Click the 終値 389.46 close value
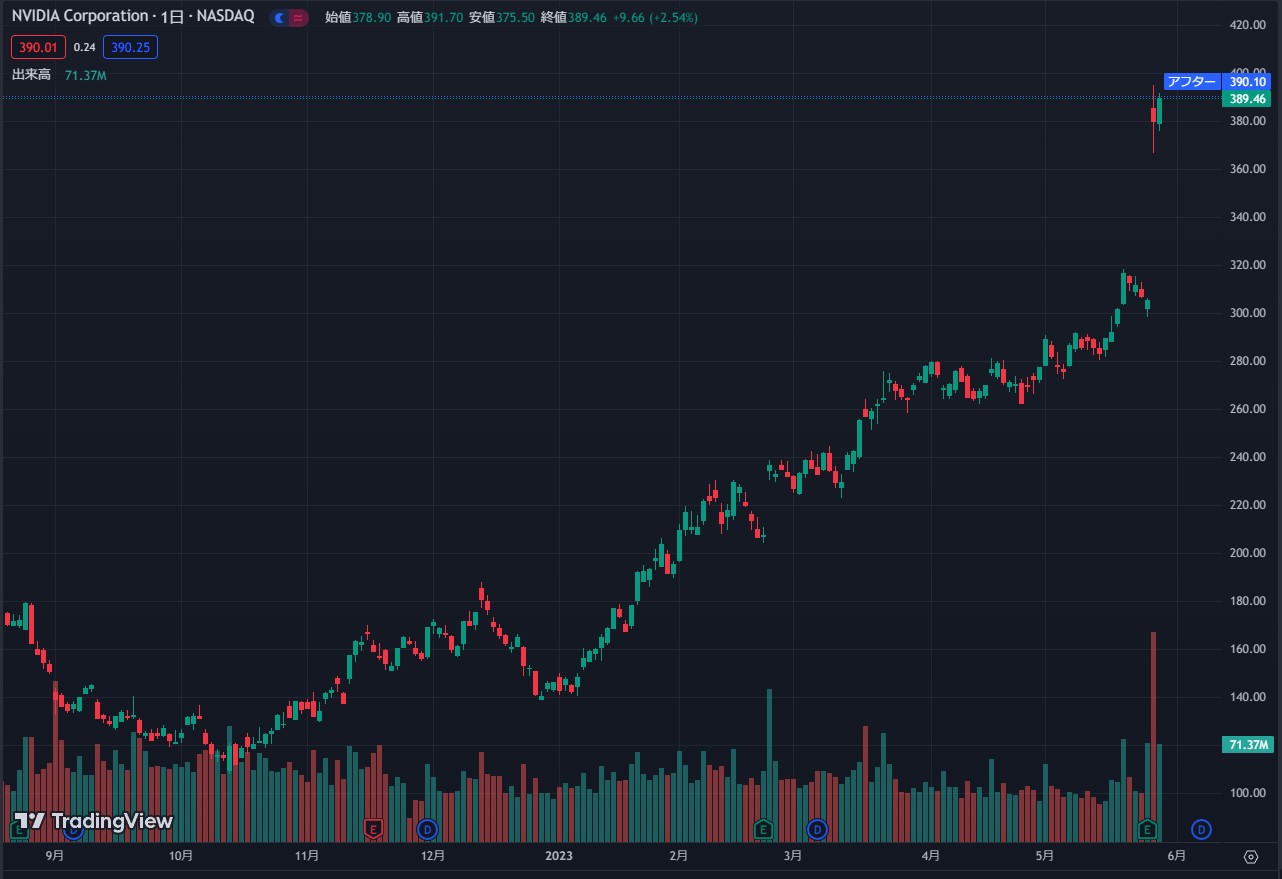This screenshot has width=1282, height=879. [x=573, y=18]
